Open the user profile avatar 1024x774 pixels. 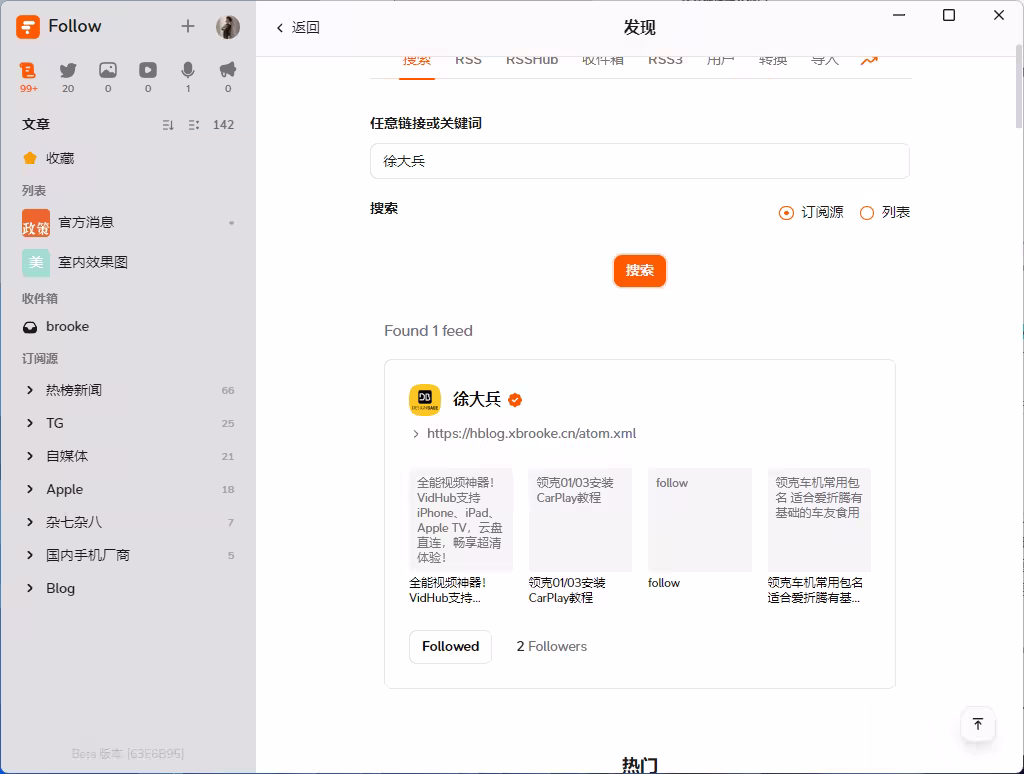pyautogui.click(x=228, y=27)
